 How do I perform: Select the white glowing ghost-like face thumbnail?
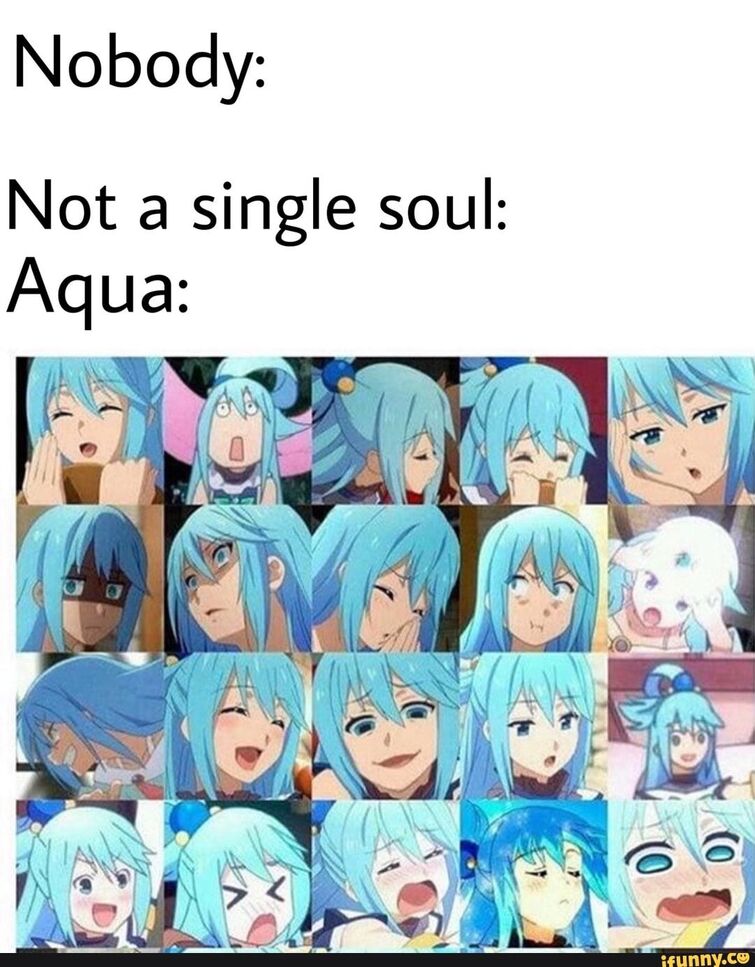[681, 578]
